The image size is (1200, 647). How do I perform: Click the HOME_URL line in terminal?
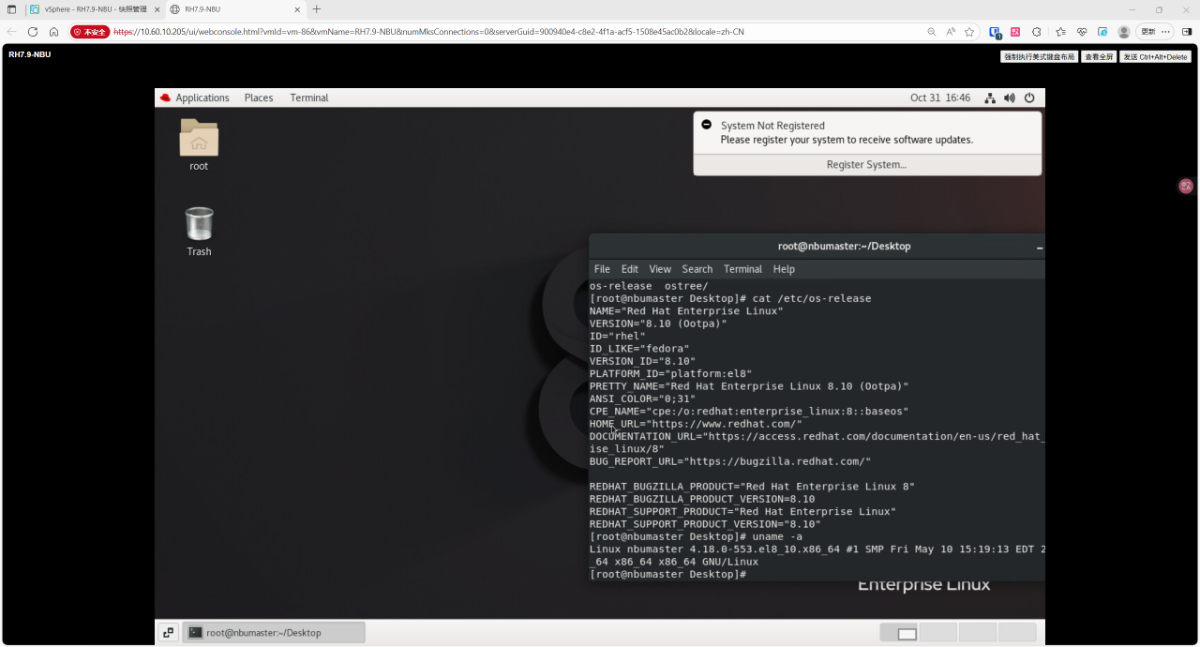pyautogui.click(x=696, y=424)
